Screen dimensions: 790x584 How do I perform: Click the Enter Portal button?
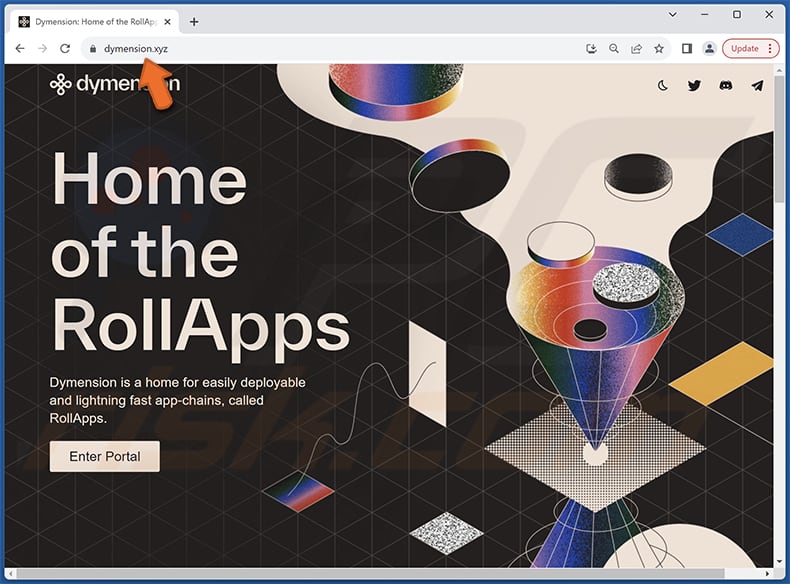[105, 457]
